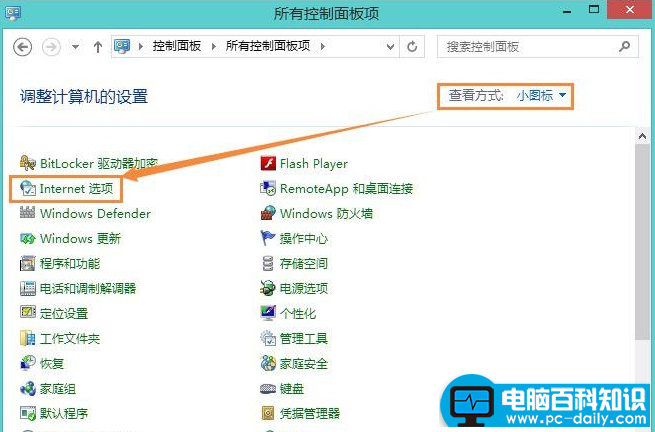Click the scrollbar up arrow

(642, 137)
